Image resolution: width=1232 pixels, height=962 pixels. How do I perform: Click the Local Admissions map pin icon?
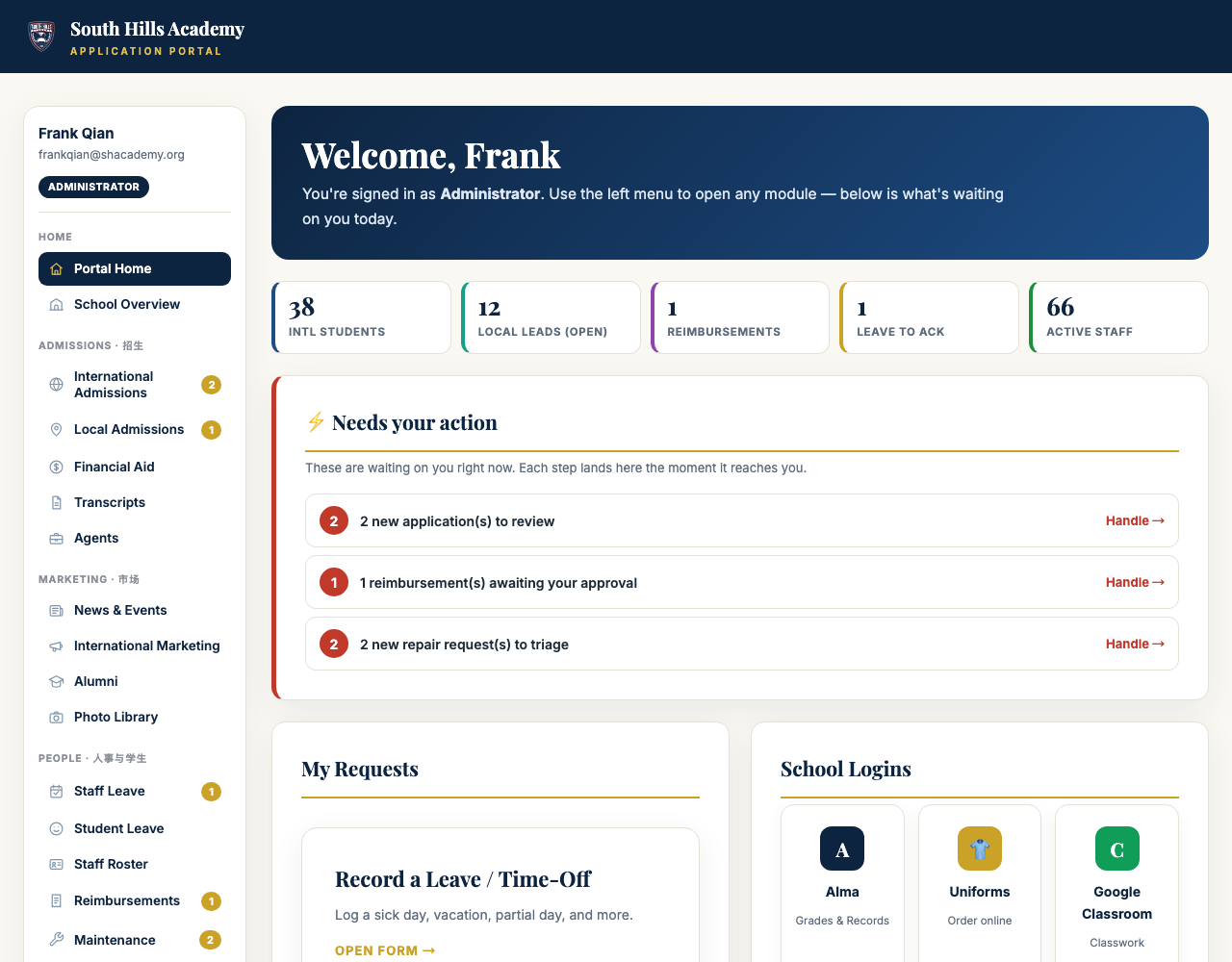tap(56, 430)
